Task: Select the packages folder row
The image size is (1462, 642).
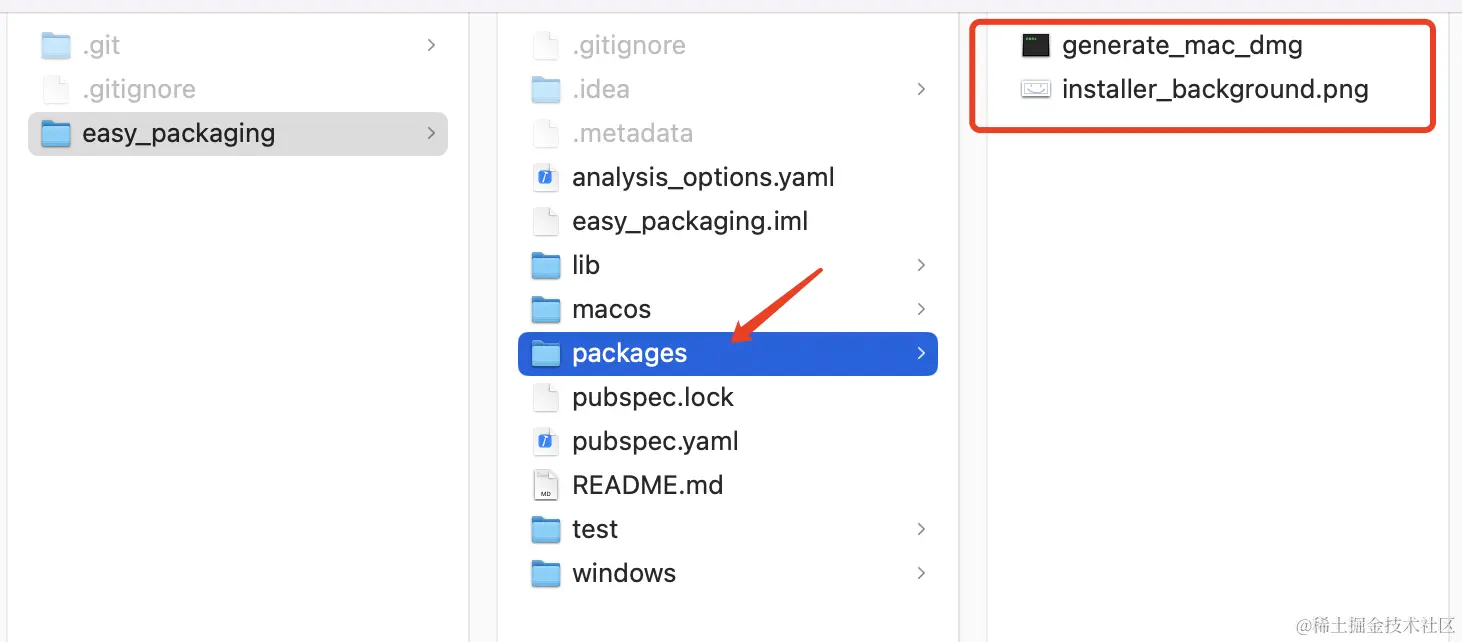Action: point(728,353)
